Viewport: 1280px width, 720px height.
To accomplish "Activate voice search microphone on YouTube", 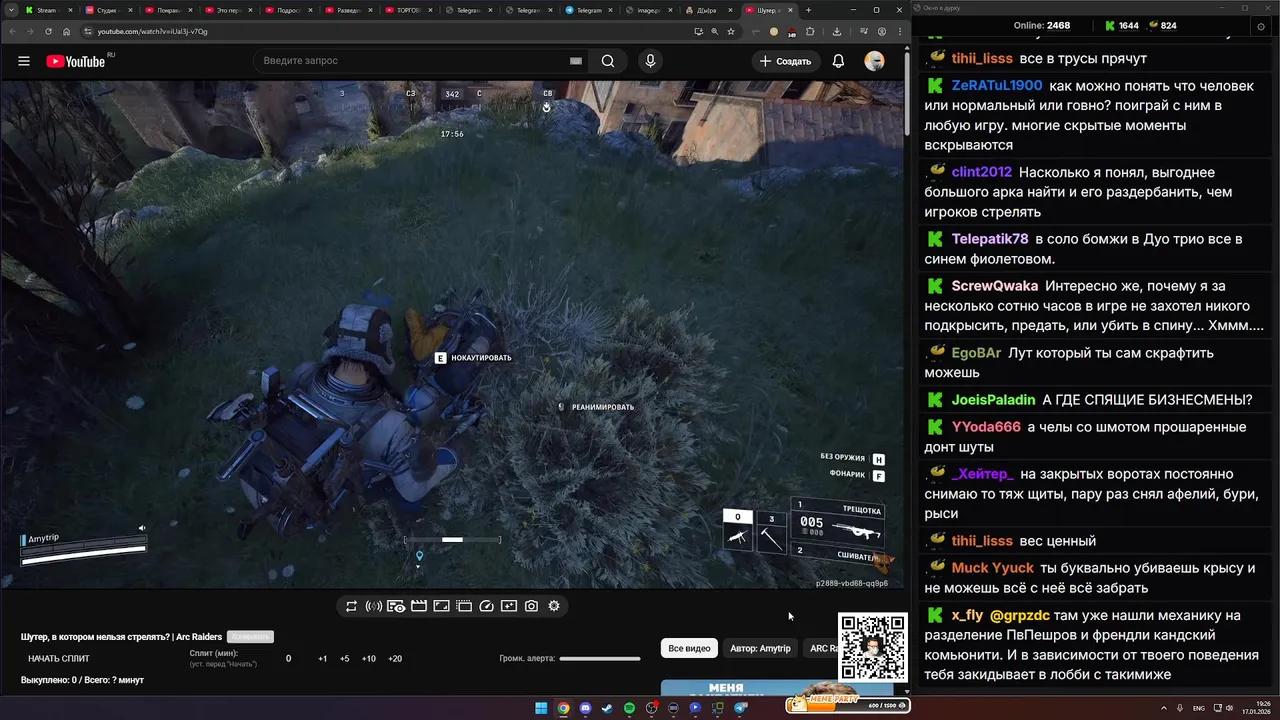I will (650, 61).
